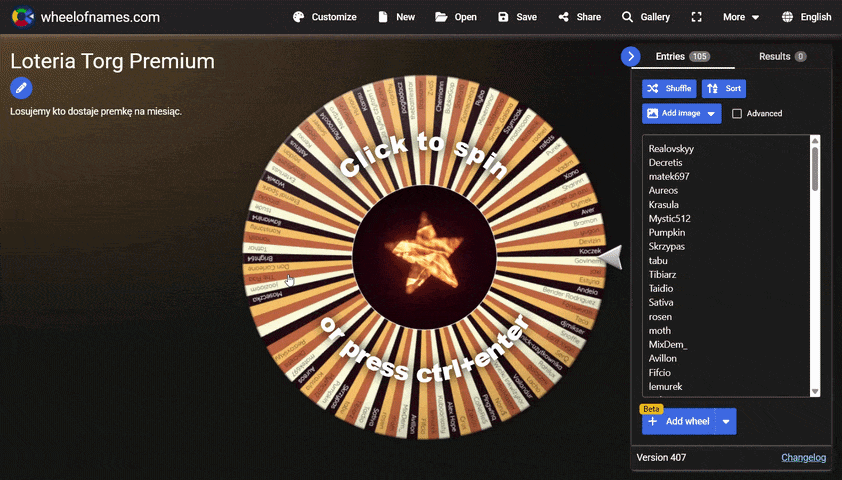Click the Aureos entry

pyautogui.click(x=663, y=191)
